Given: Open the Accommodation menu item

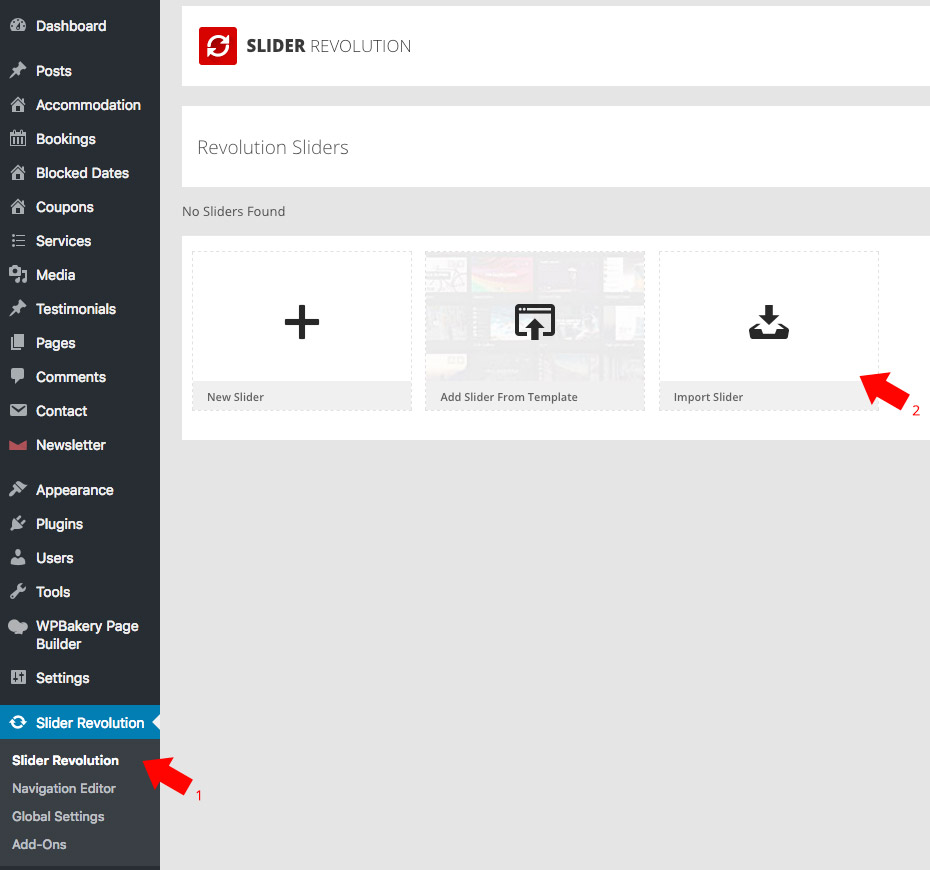Looking at the screenshot, I should click(88, 105).
